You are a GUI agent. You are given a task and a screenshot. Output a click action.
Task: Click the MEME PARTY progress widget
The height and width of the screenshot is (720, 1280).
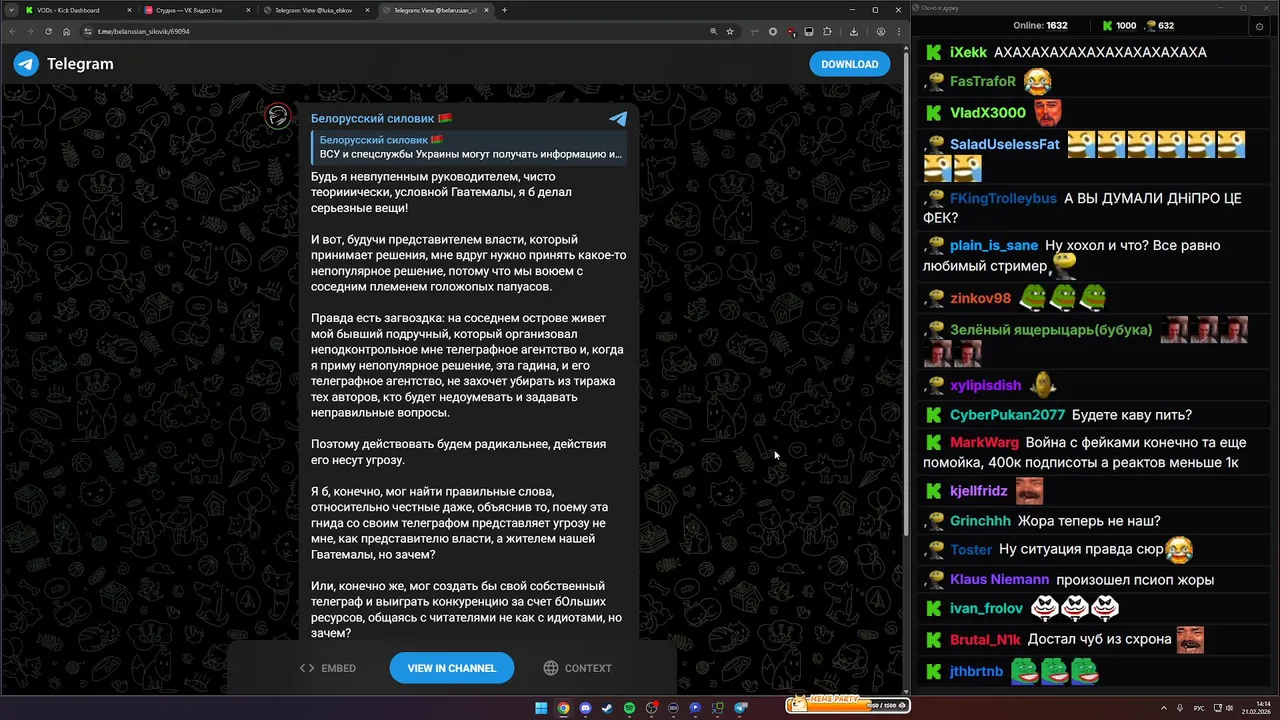pos(847,705)
